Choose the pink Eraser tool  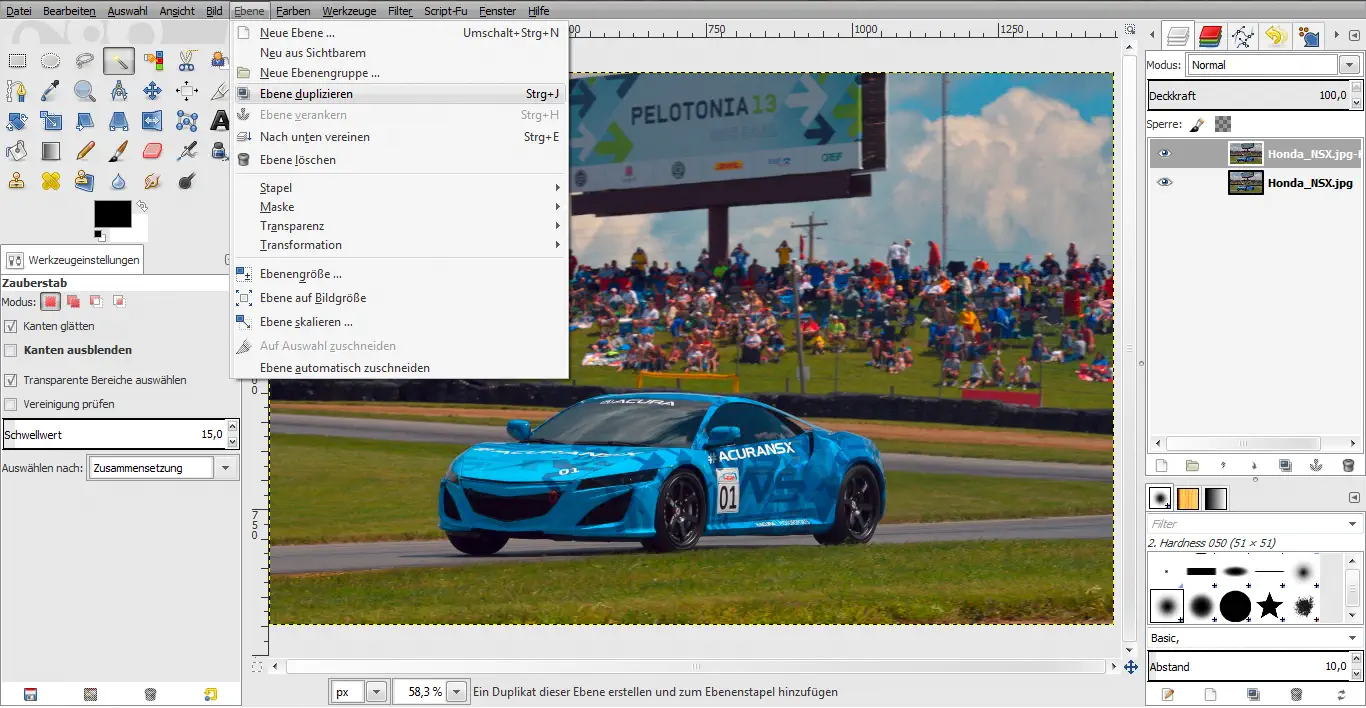(152, 151)
